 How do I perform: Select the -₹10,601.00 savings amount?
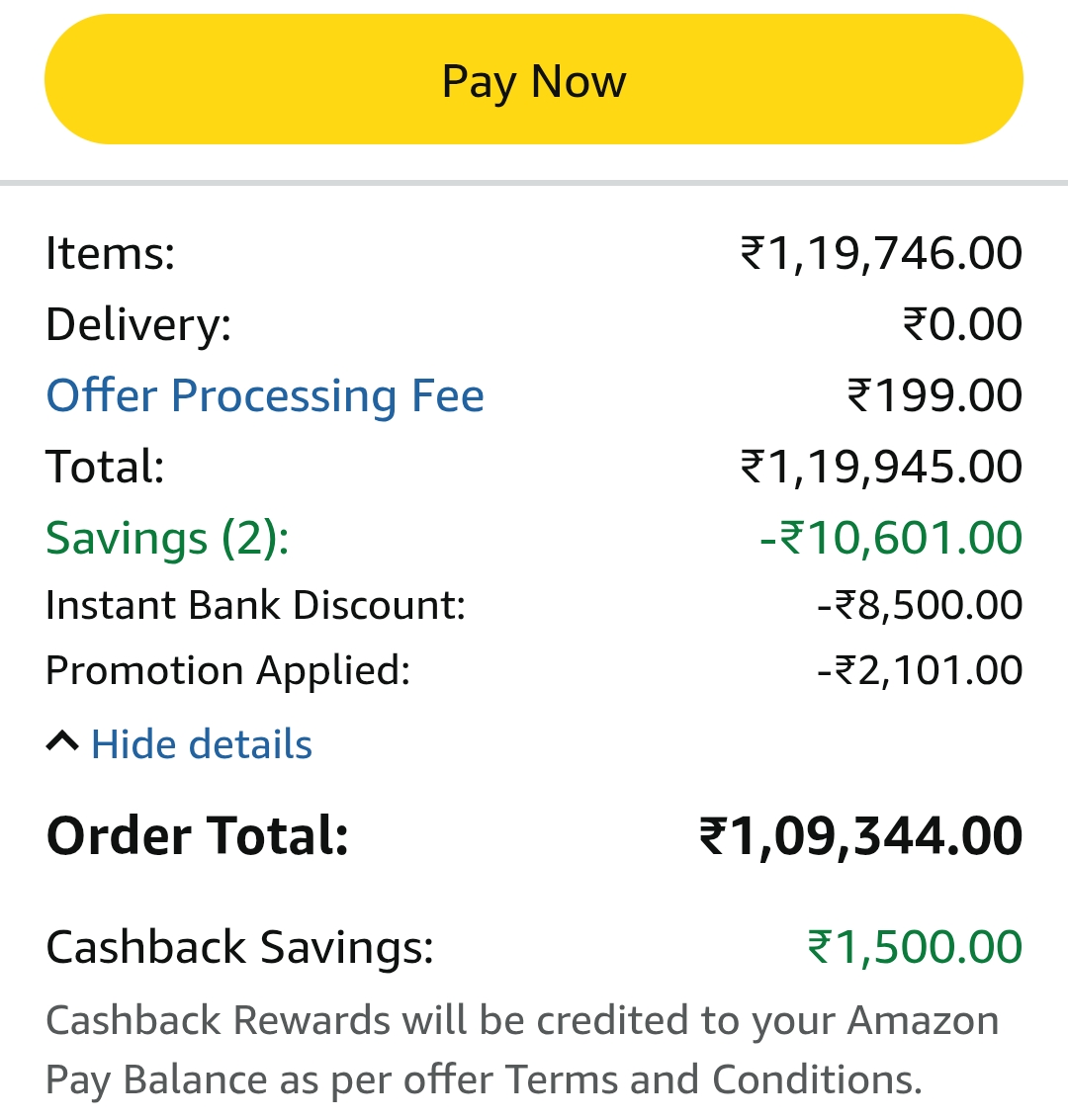coord(890,539)
